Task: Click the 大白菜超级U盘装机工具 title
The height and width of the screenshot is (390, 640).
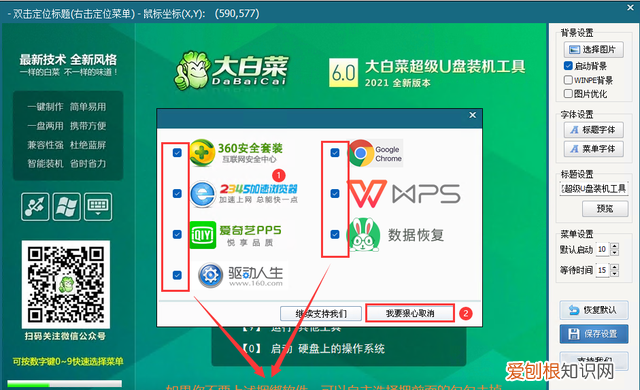Action: click(x=445, y=66)
